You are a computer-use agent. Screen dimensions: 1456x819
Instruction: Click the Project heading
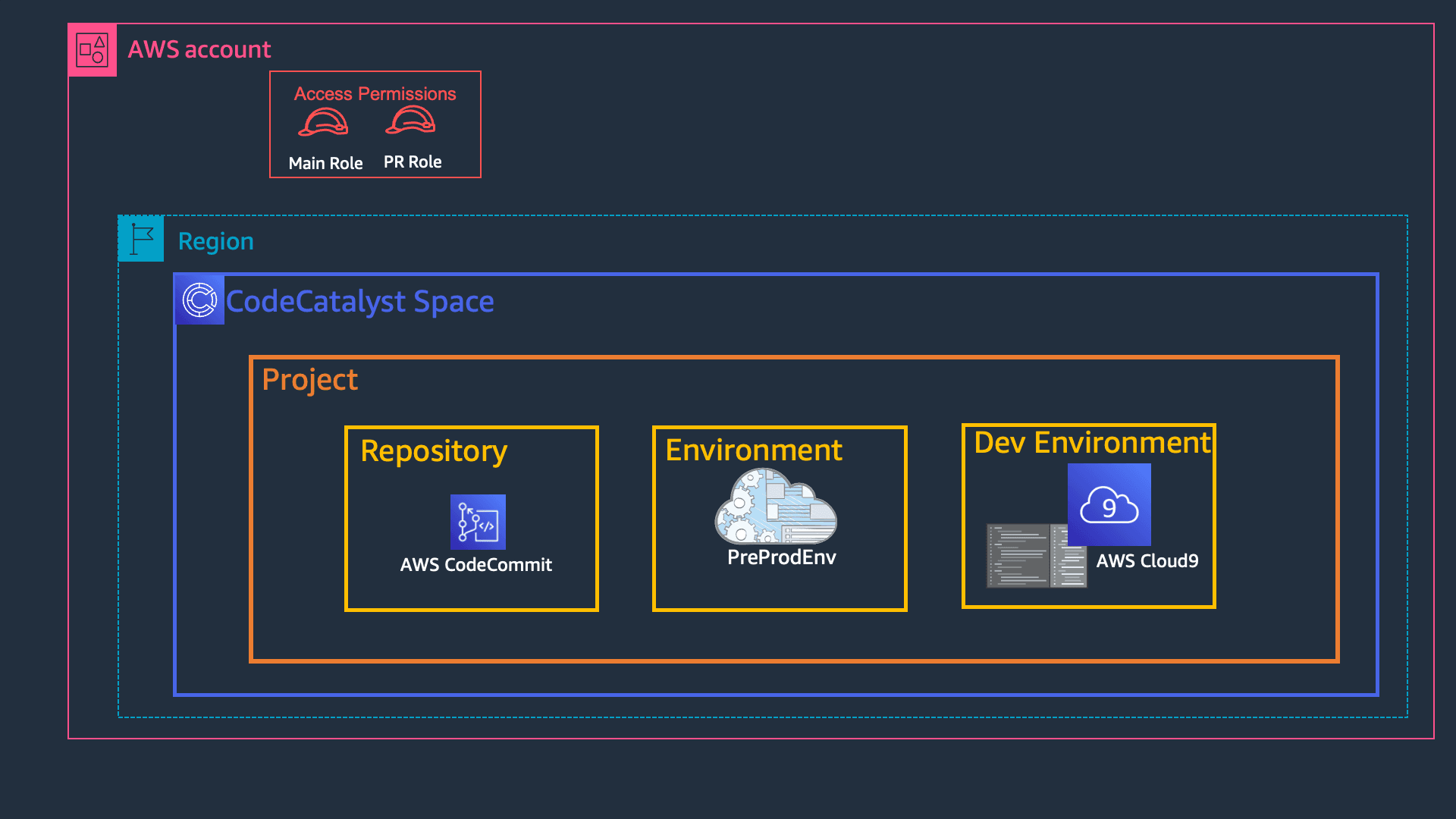pyautogui.click(x=309, y=380)
